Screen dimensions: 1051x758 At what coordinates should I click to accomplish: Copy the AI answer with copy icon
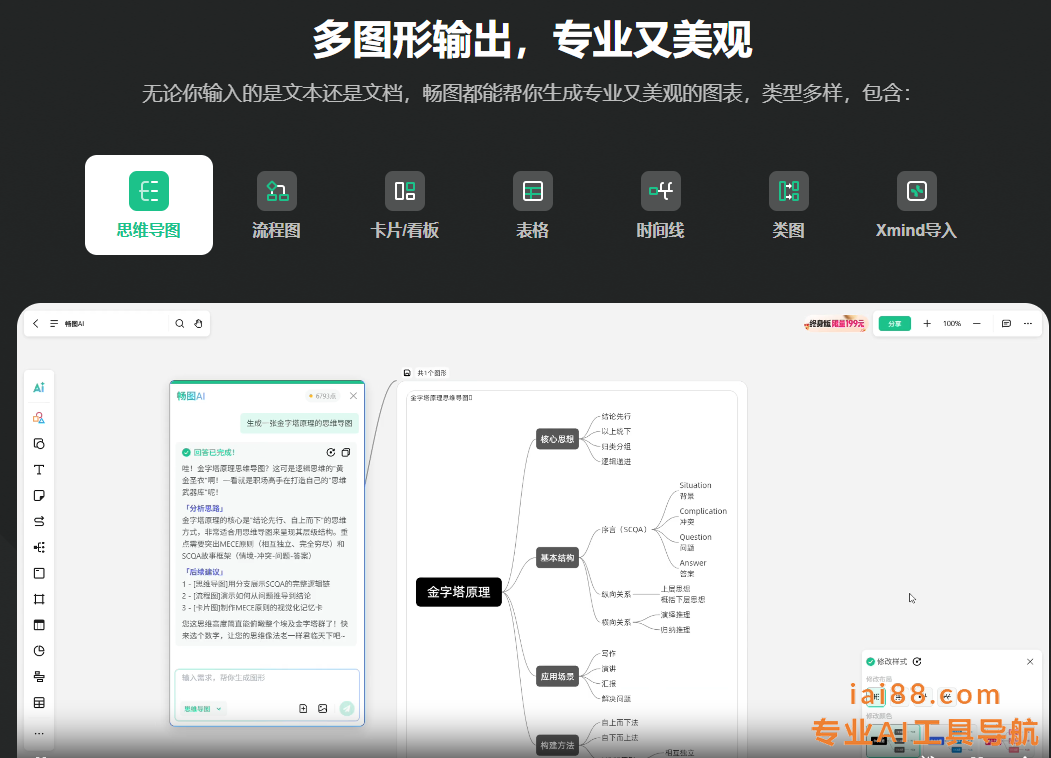346,452
